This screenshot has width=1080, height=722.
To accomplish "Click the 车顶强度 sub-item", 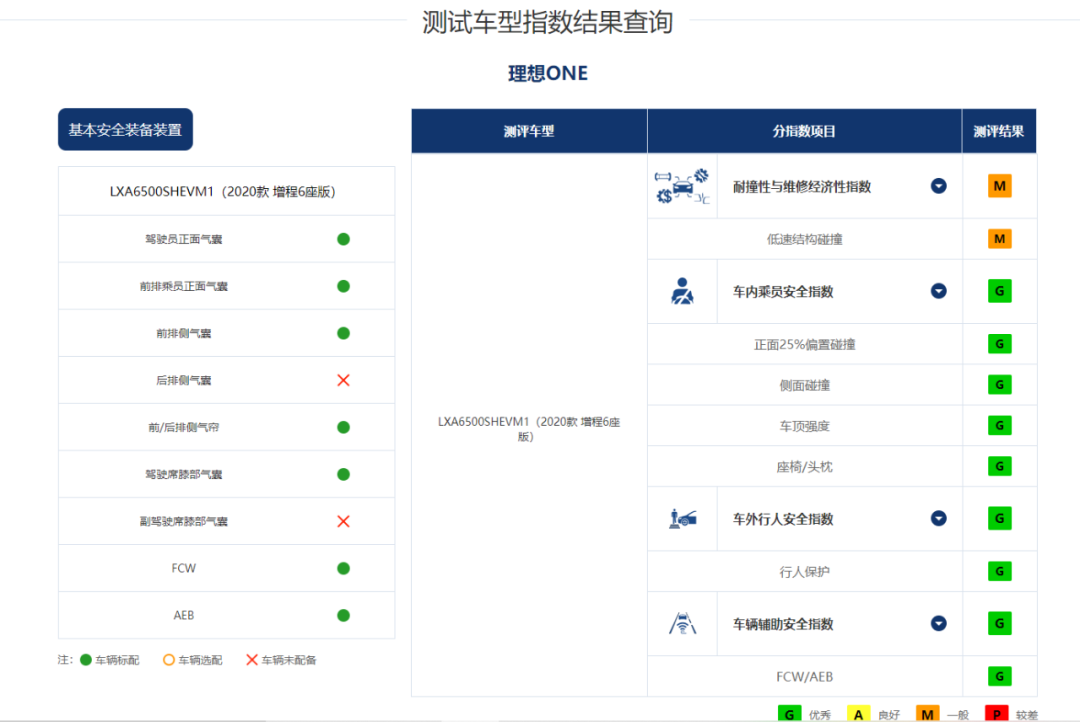I will (x=804, y=426).
